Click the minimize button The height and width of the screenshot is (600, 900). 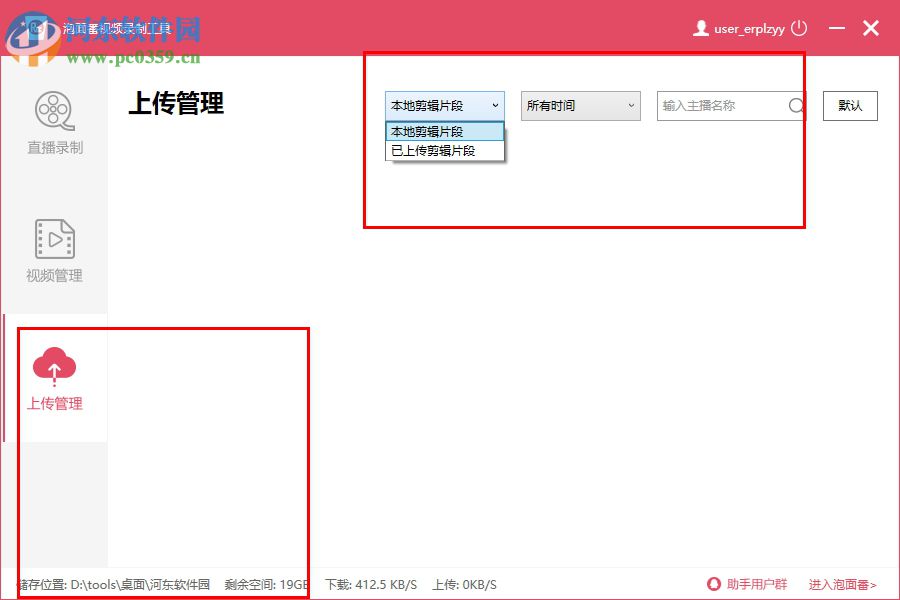837,28
